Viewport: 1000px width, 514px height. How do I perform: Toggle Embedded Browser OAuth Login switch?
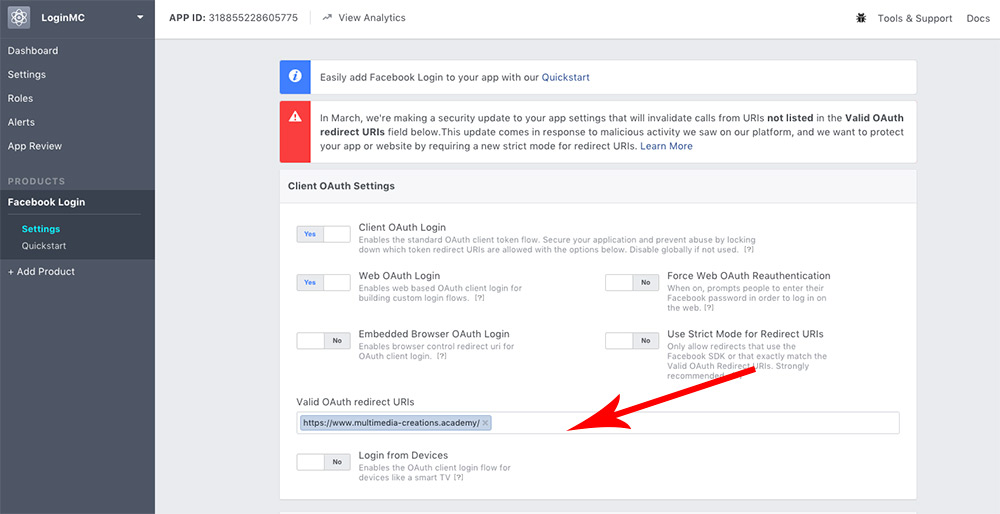pos(323,341)
